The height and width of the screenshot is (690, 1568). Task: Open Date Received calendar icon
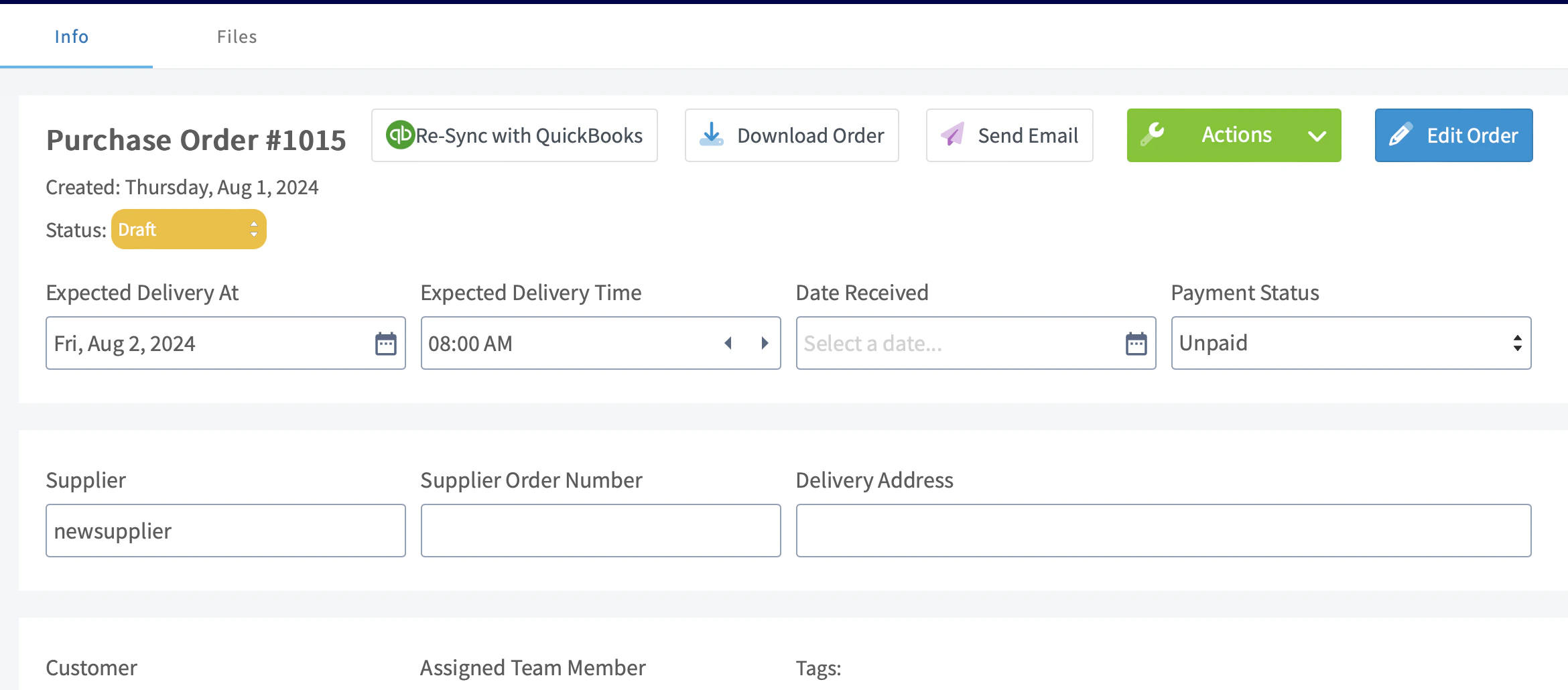coord(1136,344)
